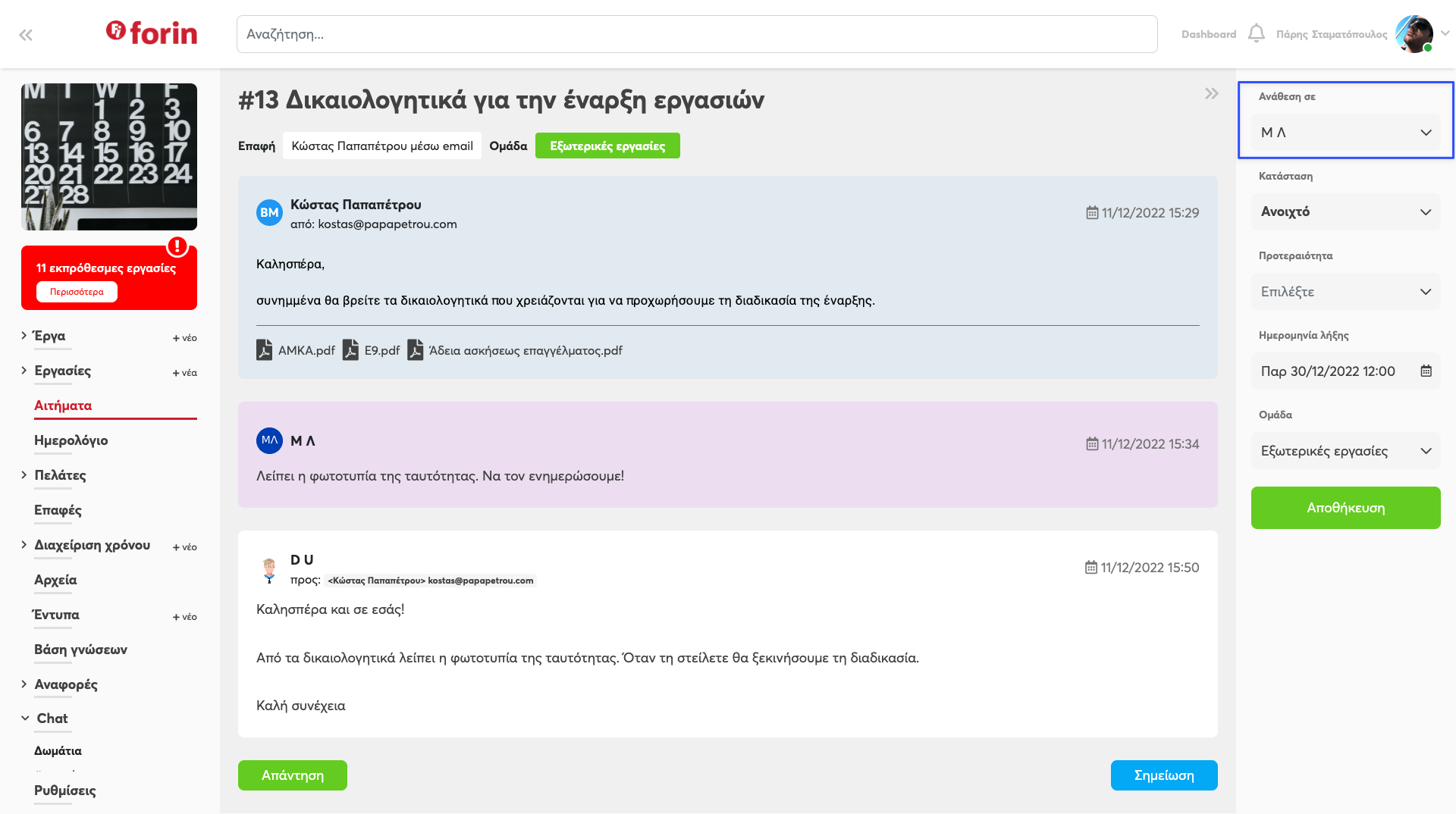Open Αρχεία in the sidebar

55,580
